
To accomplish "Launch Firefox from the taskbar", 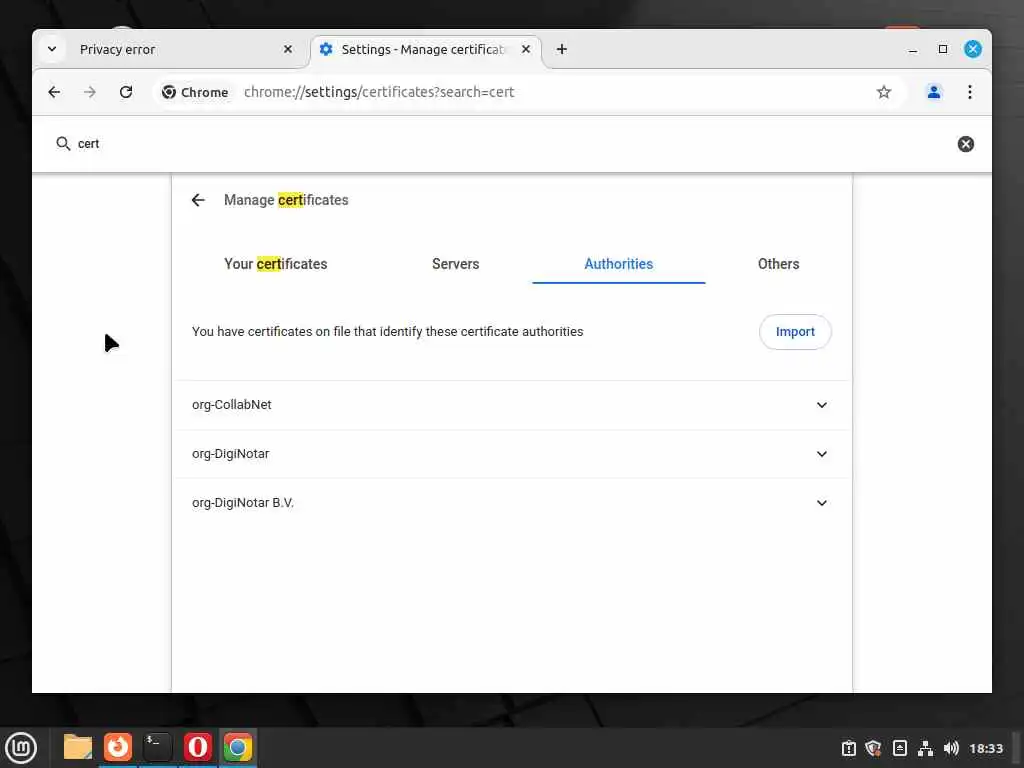I will (x=118, y=748).
